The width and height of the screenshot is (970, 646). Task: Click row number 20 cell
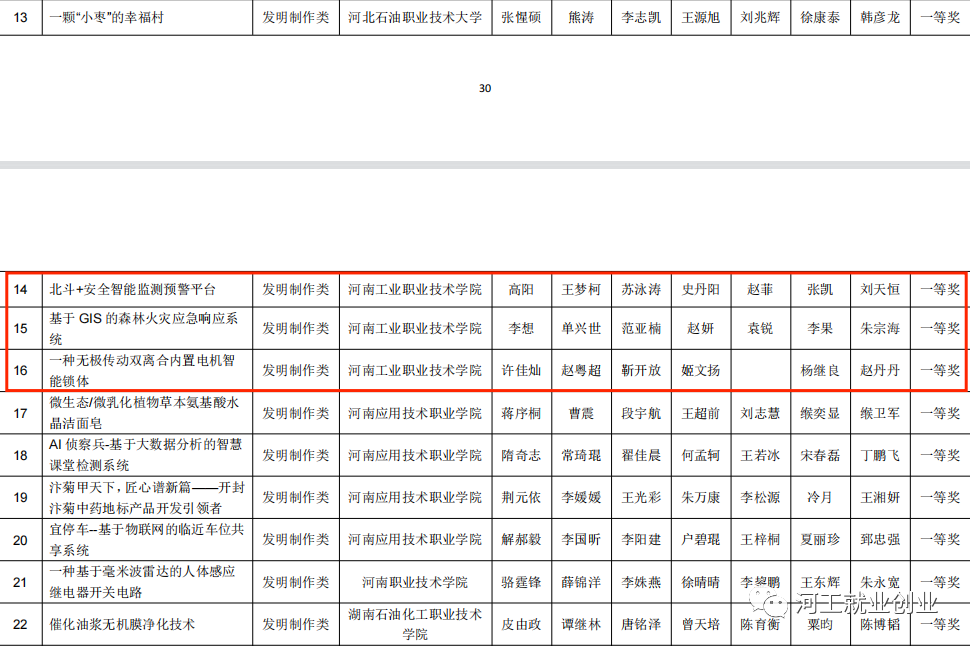coord(21,540)
